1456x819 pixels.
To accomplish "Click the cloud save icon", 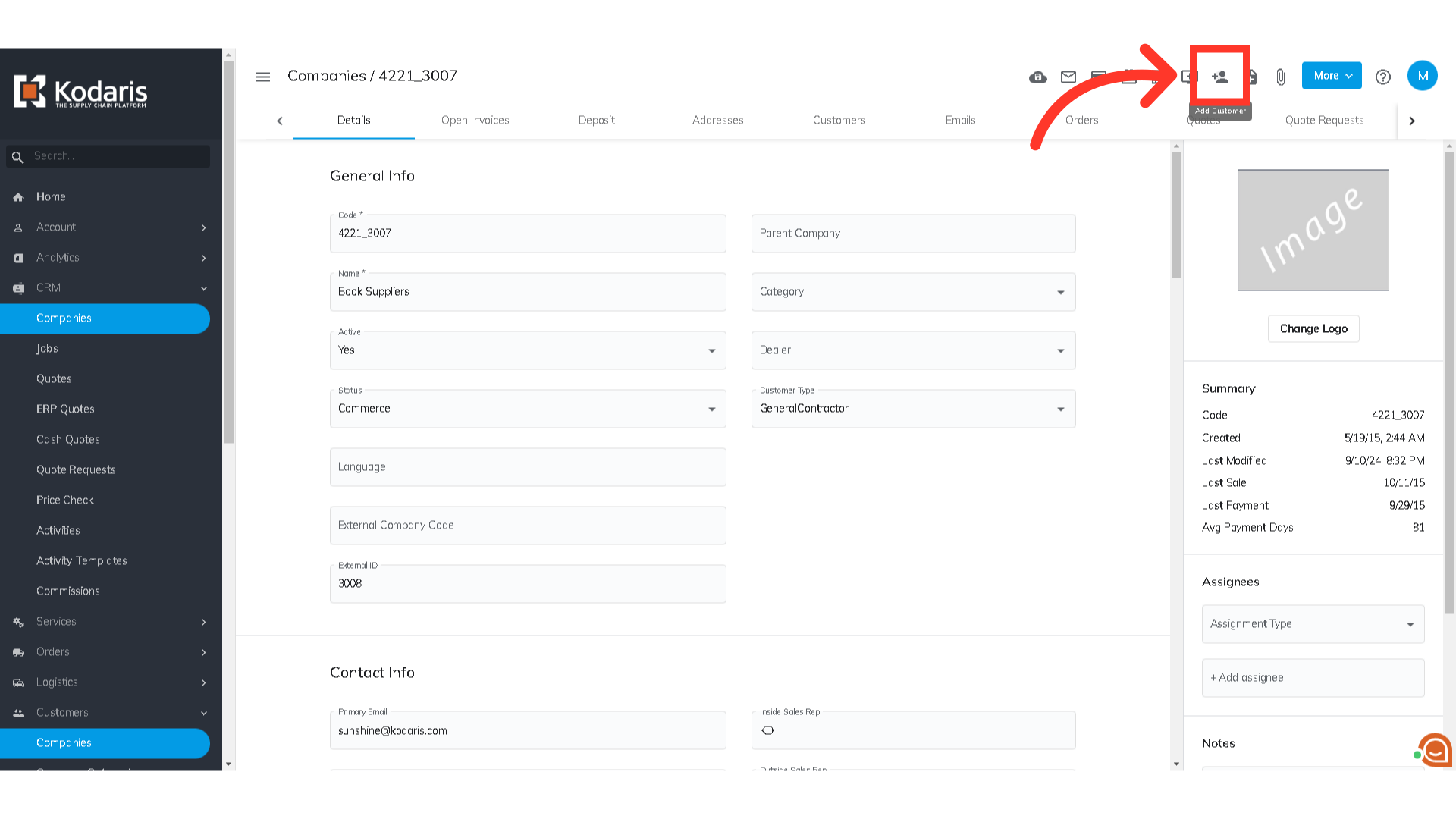I will pyautogui.click(x=1037, y=77).
